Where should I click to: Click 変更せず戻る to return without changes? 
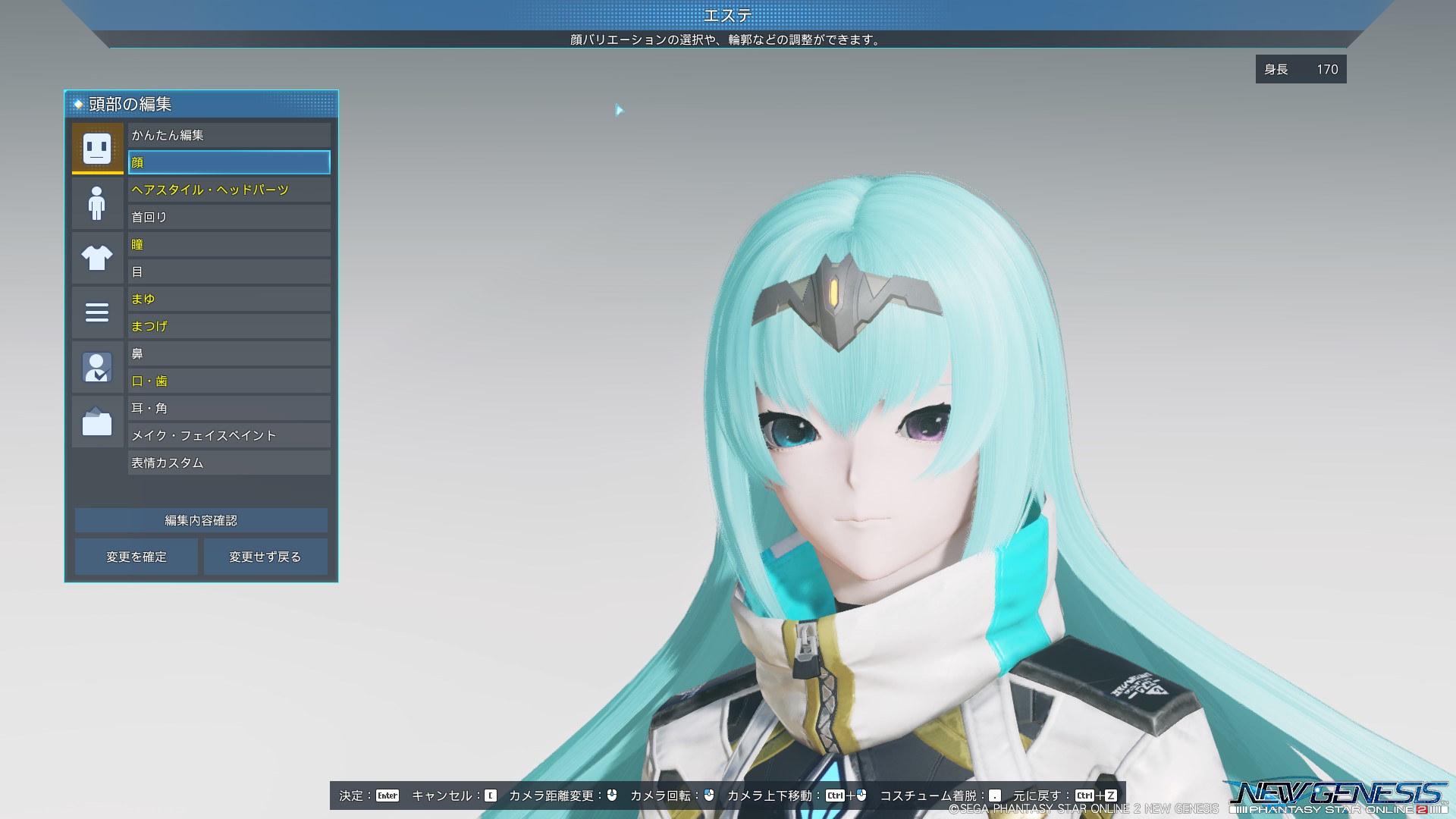(265, 557)
